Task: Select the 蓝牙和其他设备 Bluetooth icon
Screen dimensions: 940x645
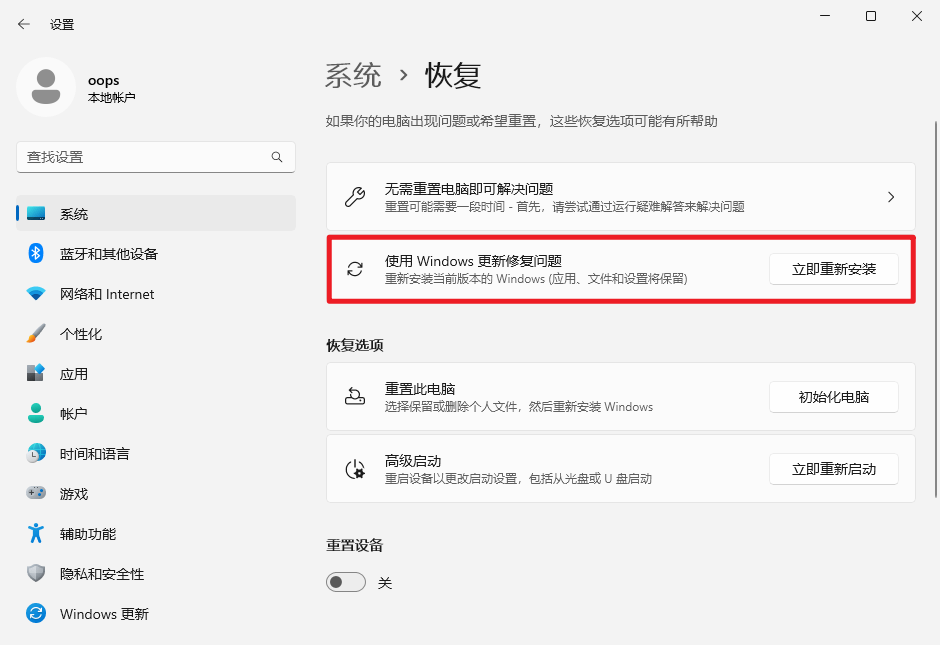Action: pyautogui.click(x=35, y=253)
